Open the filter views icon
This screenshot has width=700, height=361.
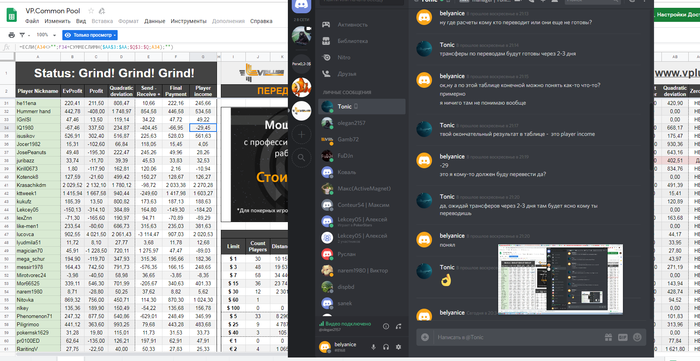pos(22,35)
